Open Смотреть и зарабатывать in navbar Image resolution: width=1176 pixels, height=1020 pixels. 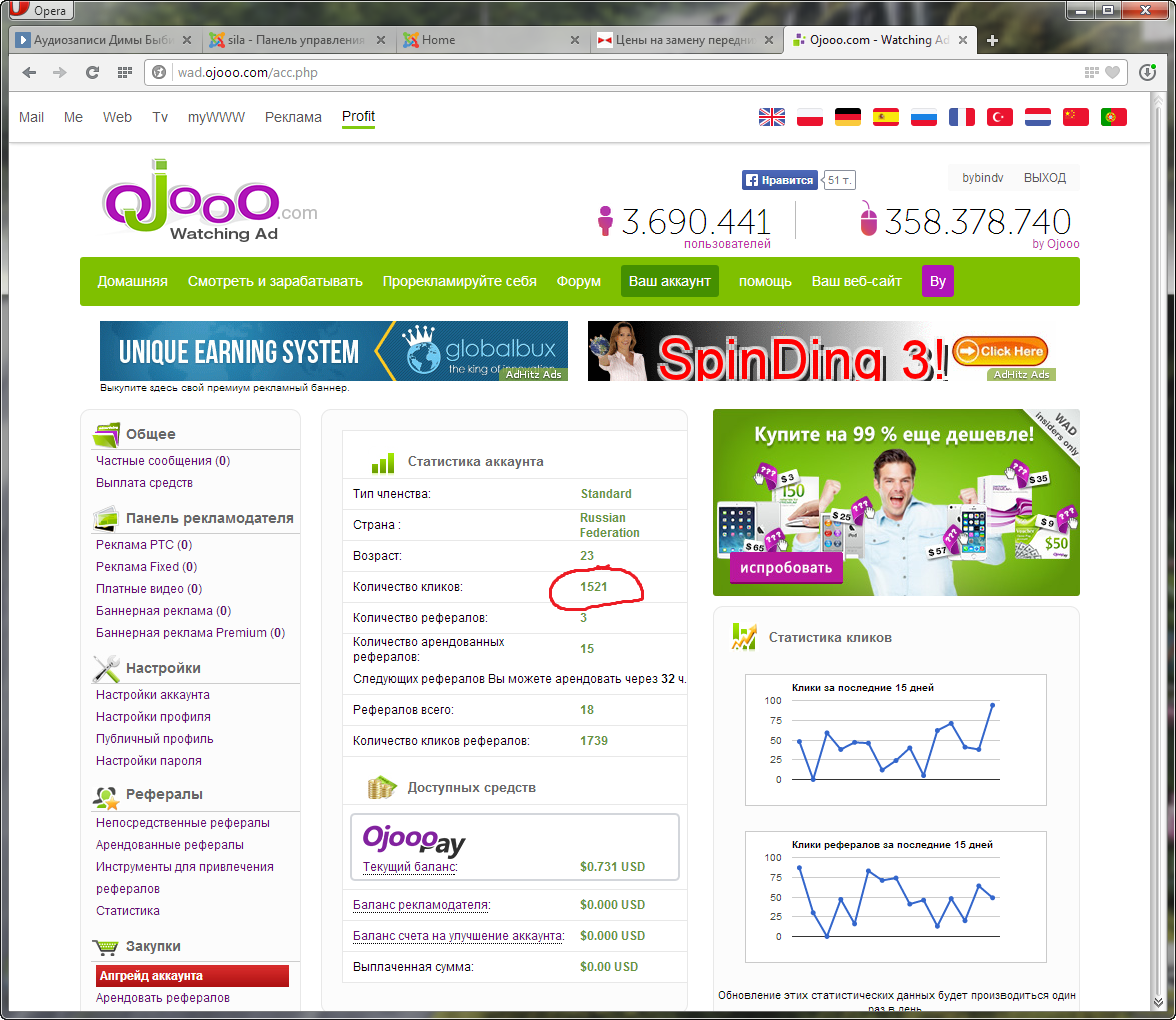275,281
